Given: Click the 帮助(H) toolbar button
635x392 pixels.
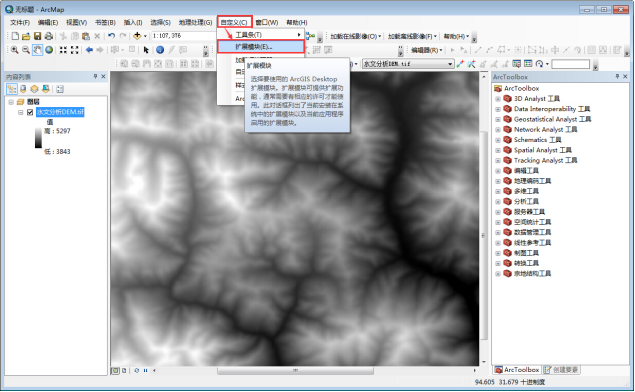Looking at the screenshot, I should [456, 36].
